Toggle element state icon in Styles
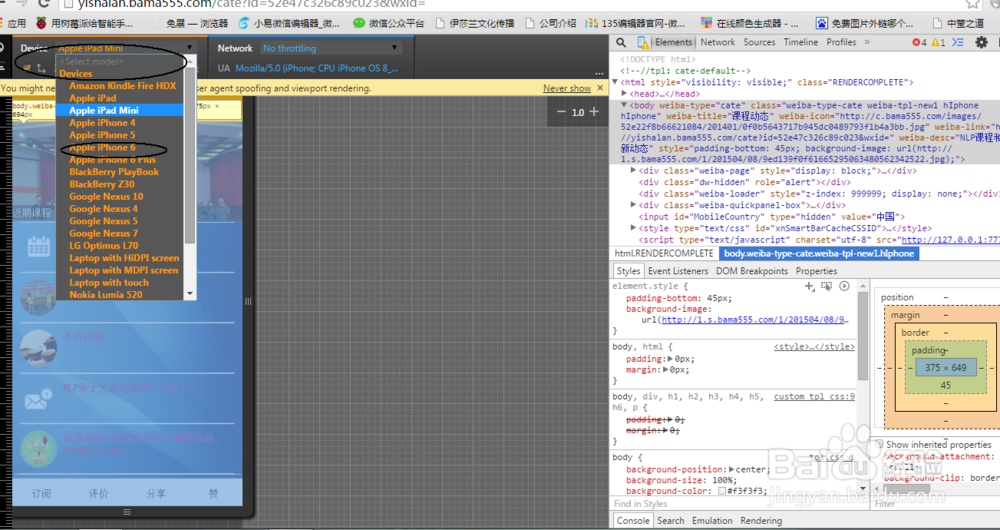1000x530 pixels. tap(827, 286)
